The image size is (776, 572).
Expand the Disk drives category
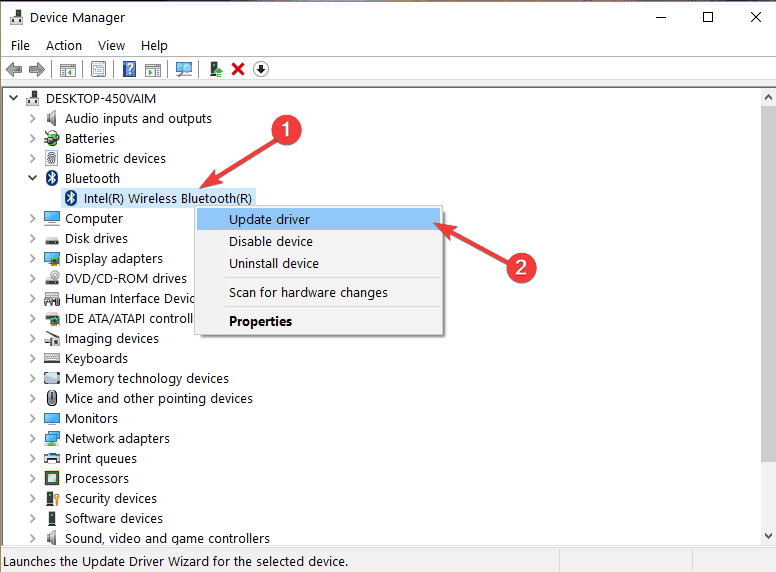(x=32, y=238)
